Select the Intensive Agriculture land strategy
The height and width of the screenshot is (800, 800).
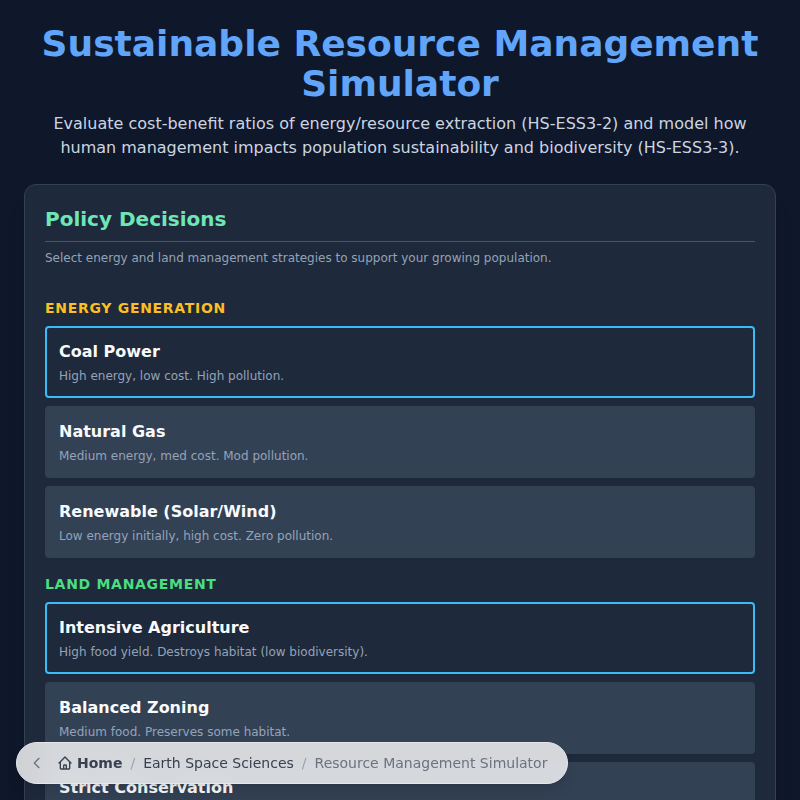[x=400, y=638]
